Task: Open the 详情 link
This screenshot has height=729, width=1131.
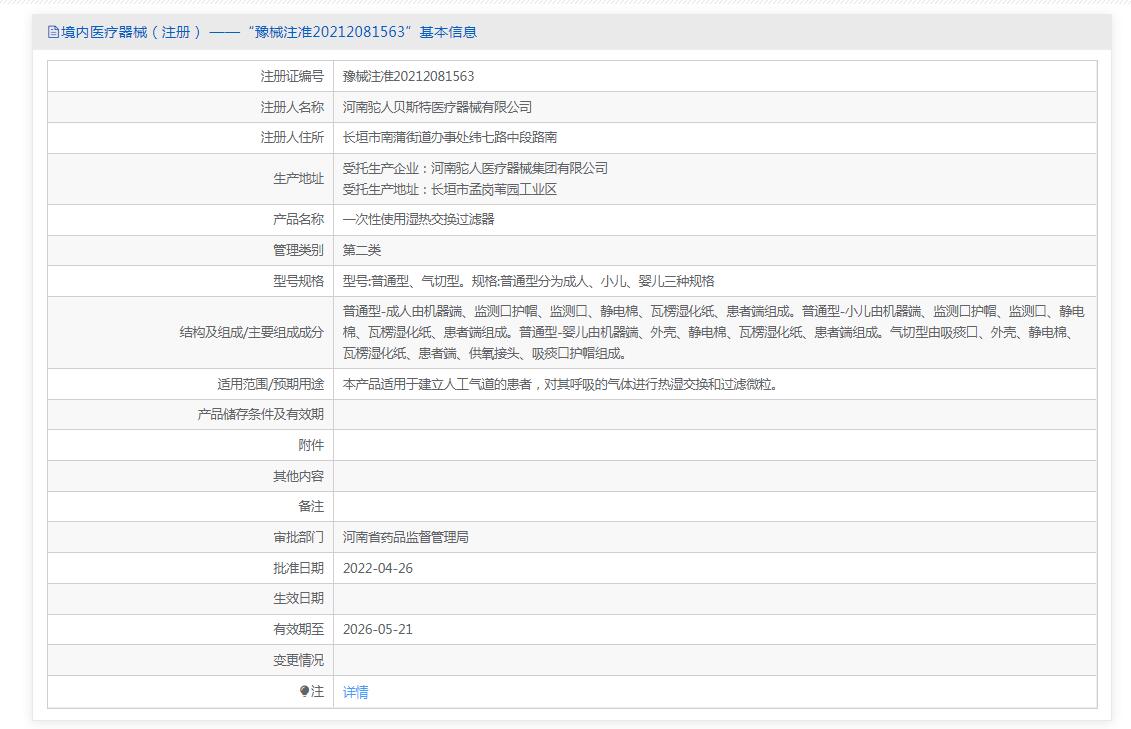Action: [355, 692]
